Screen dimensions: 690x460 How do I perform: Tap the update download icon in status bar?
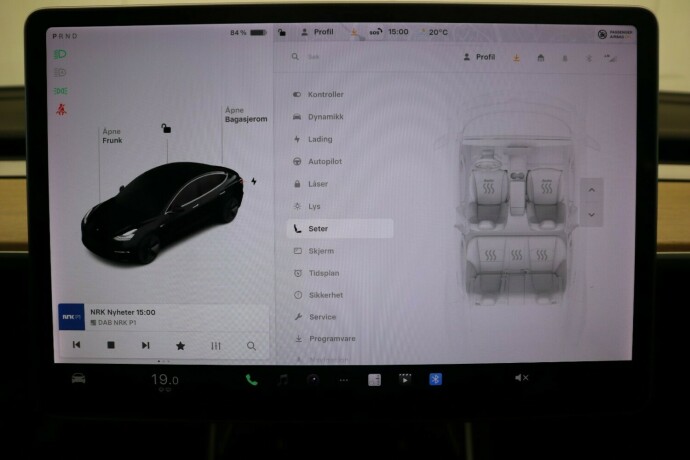(354, 32)
